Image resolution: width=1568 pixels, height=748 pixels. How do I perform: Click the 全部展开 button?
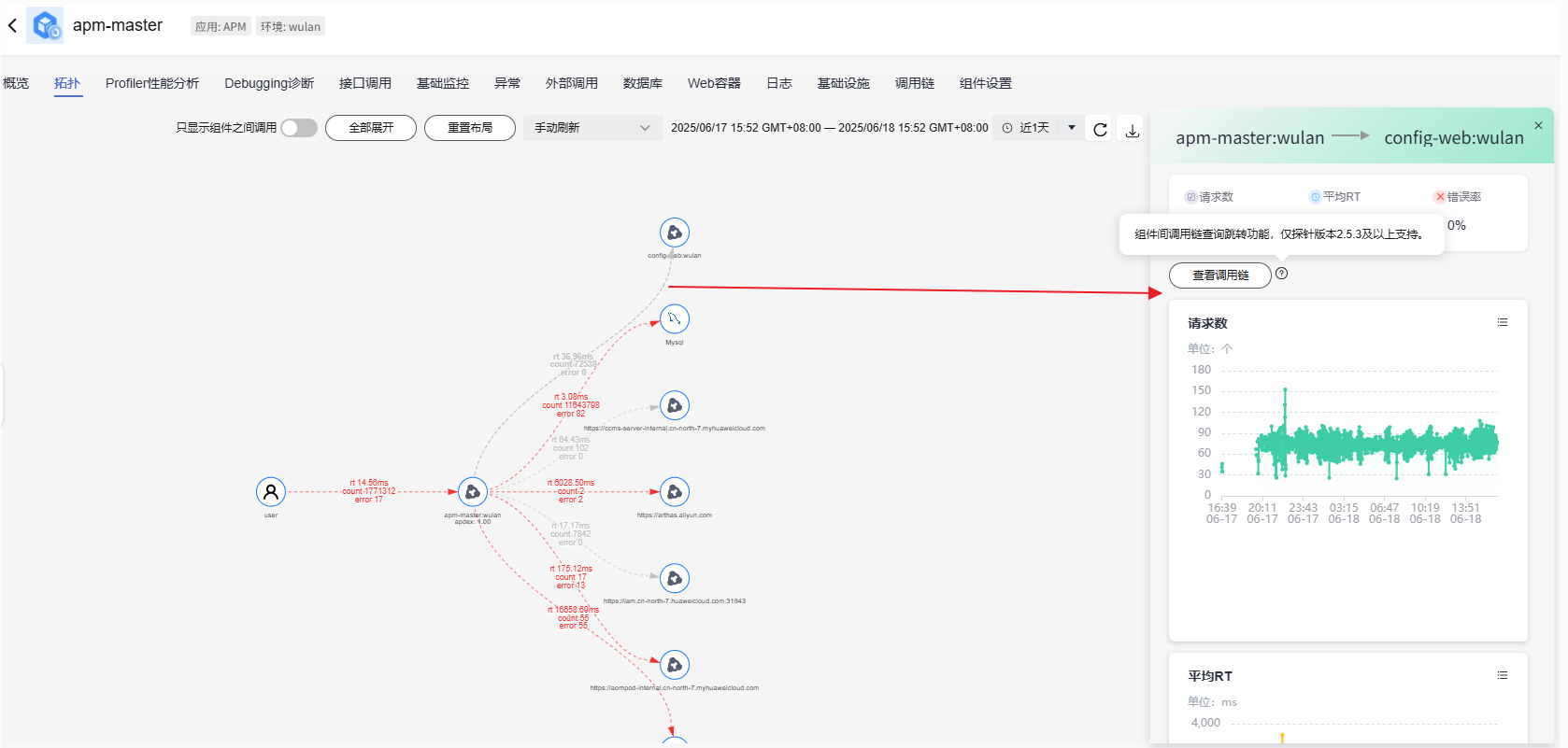pos(371,128)
